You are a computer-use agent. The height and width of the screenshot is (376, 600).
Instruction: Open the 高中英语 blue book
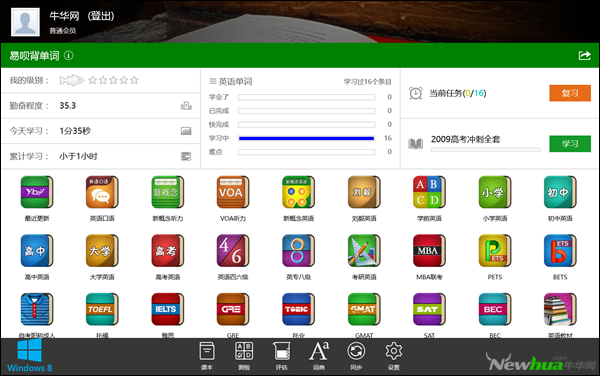tap(37, 251)
